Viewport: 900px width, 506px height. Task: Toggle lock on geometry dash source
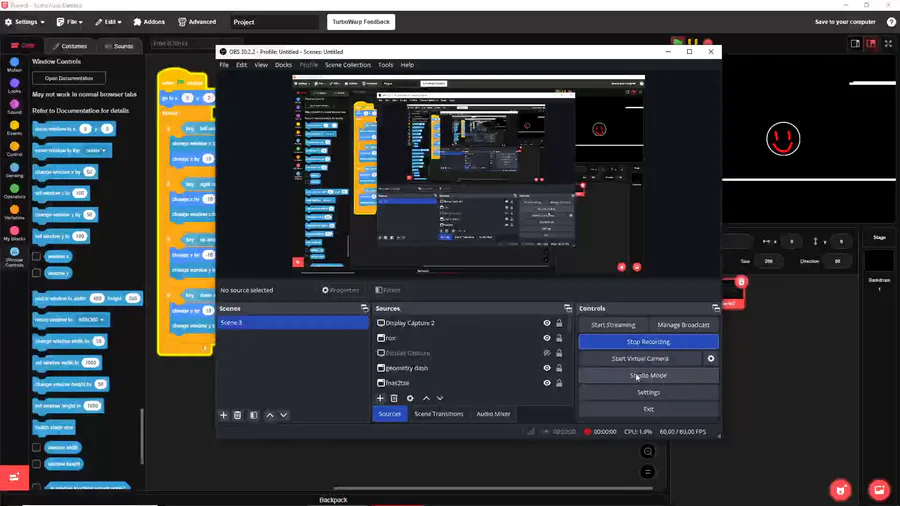559,368
